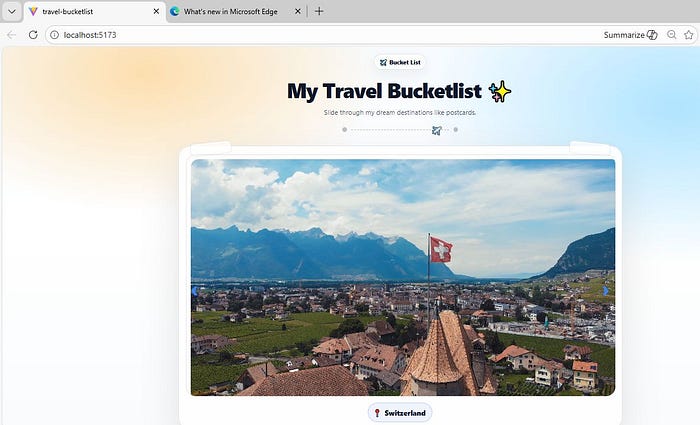Add this page to favorites
The height and width of the screenshot is (425, 700).
(x=689, y=35)
